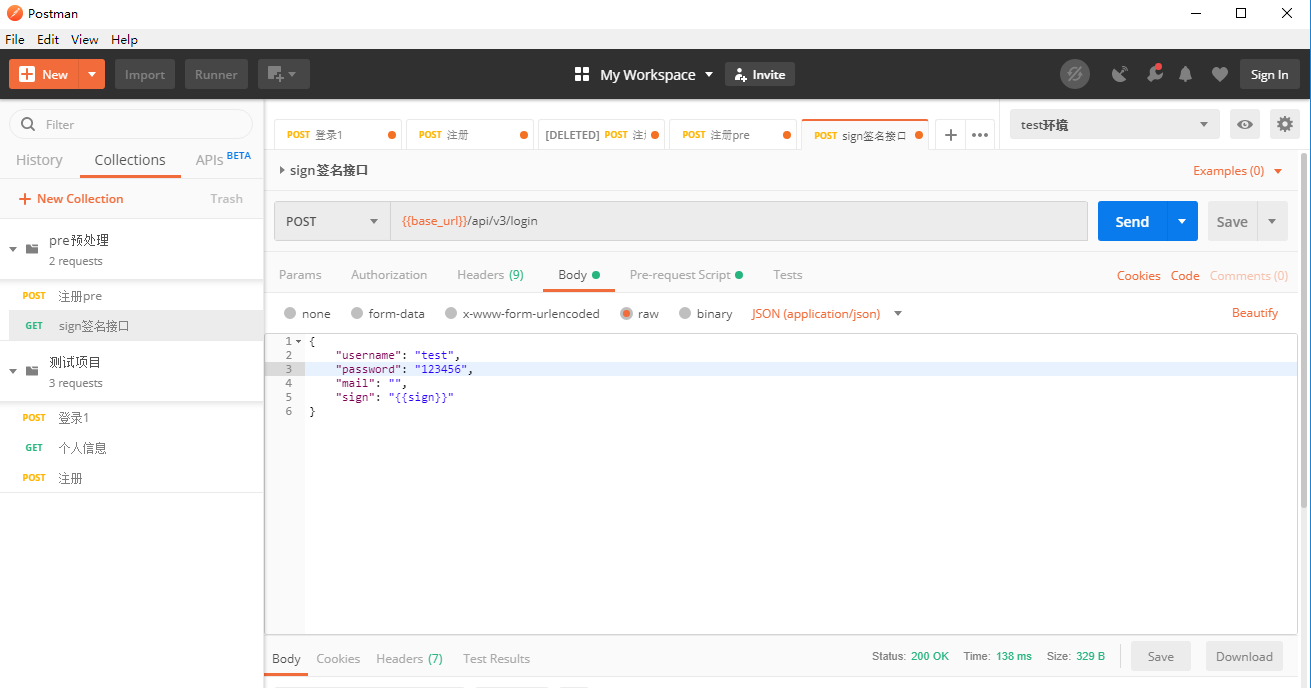Viewport: 1311px width, 688px height.
Task: Open the JSON (application/json) type dropdown
Action: (x=827, y=314)
